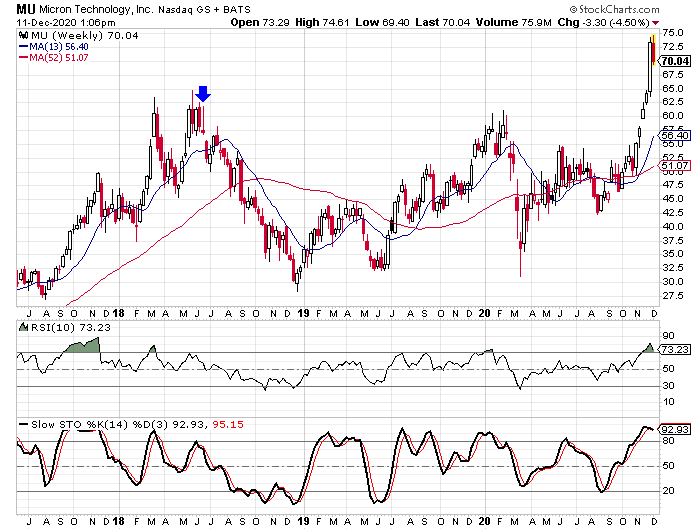This screenshot has width=700, height=530.
Task: Click the MU ticker symbol title
Action: 27,9
